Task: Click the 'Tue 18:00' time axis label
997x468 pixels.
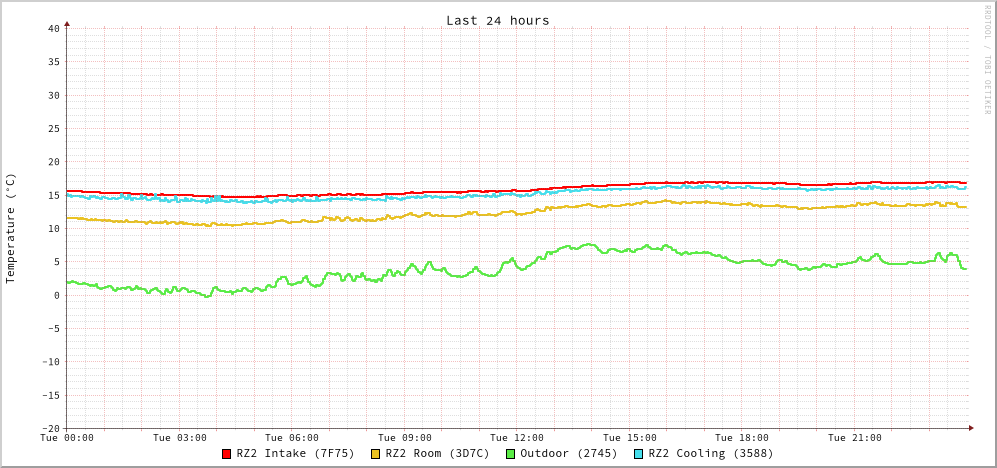Action: pyautogui.click(x=742, y=438)
